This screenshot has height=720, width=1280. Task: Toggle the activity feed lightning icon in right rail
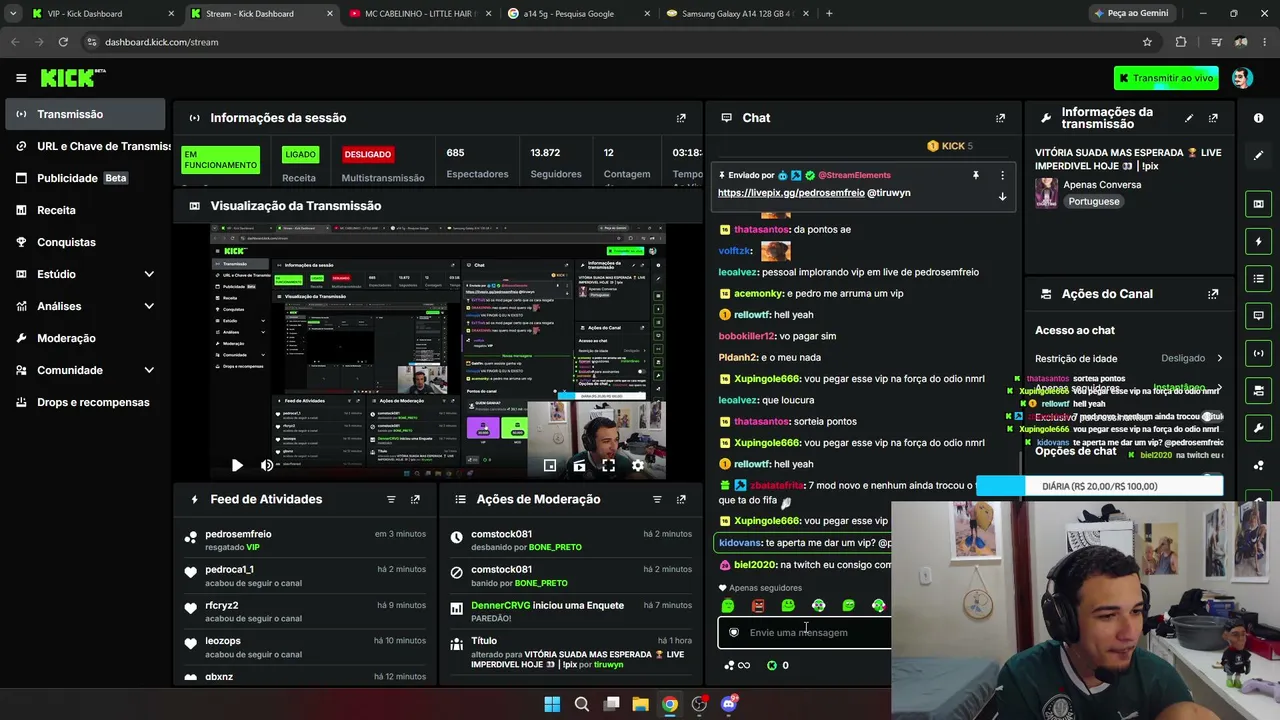pos(1258,241)
